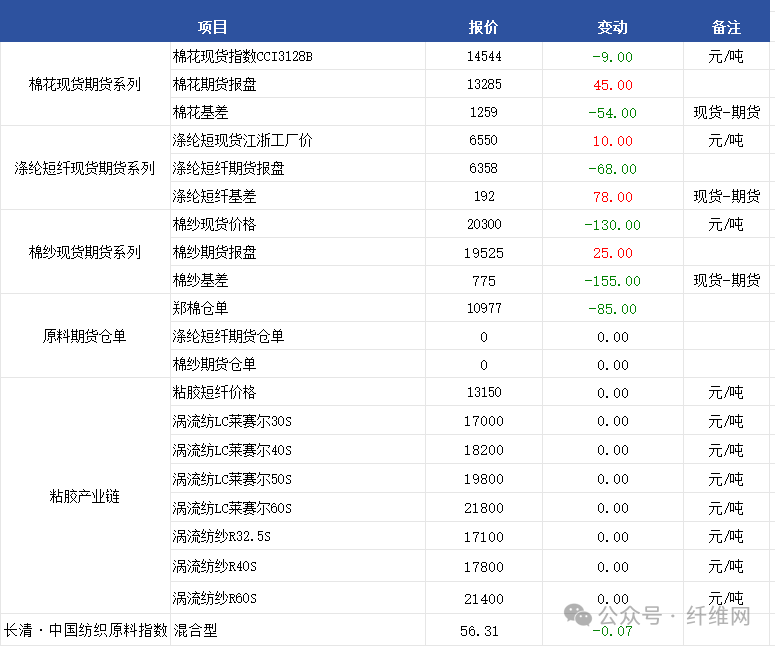
Task: Select the 郑棉仓单 row label
Action: [201, 308]
